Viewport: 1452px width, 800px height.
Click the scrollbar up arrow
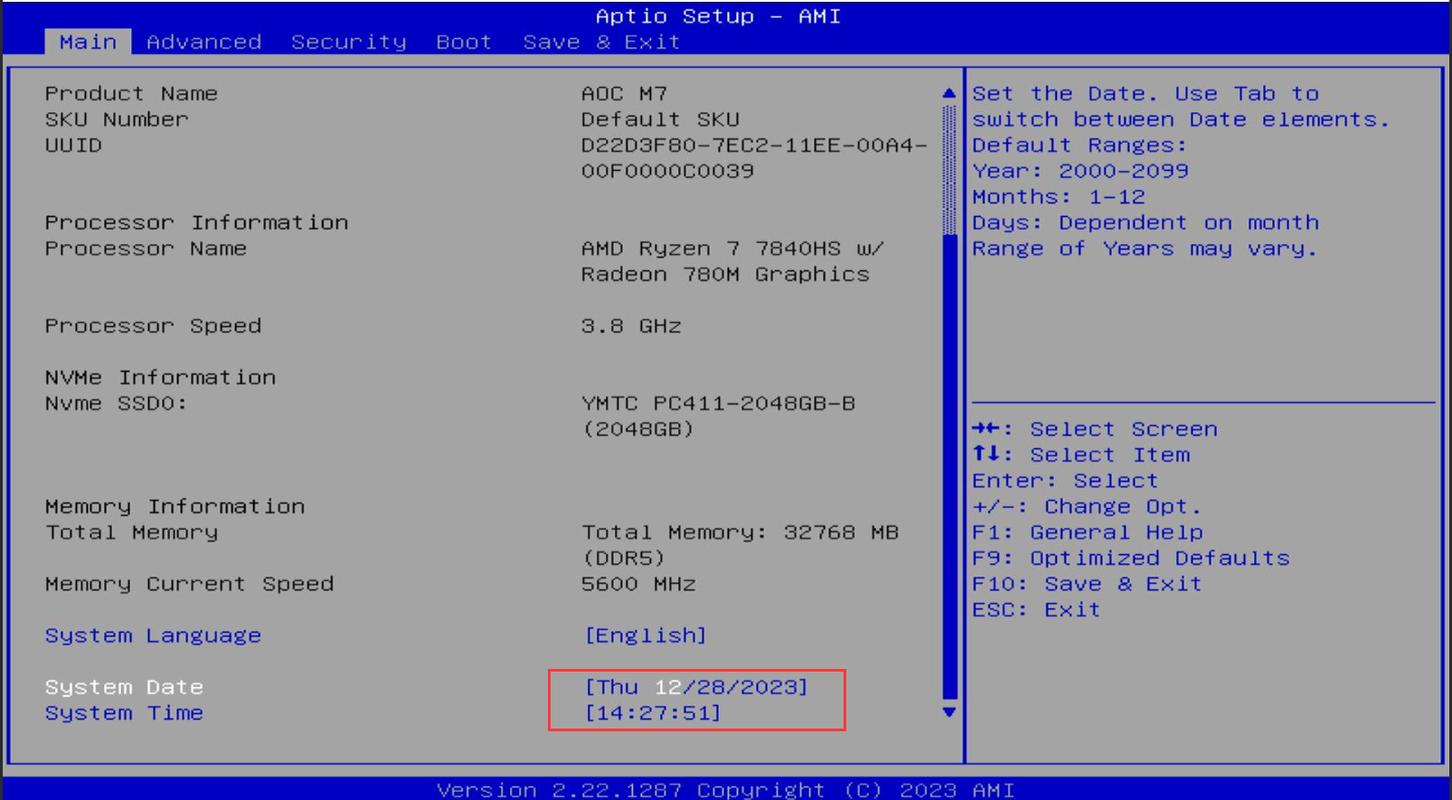click(x=950, y=94)
